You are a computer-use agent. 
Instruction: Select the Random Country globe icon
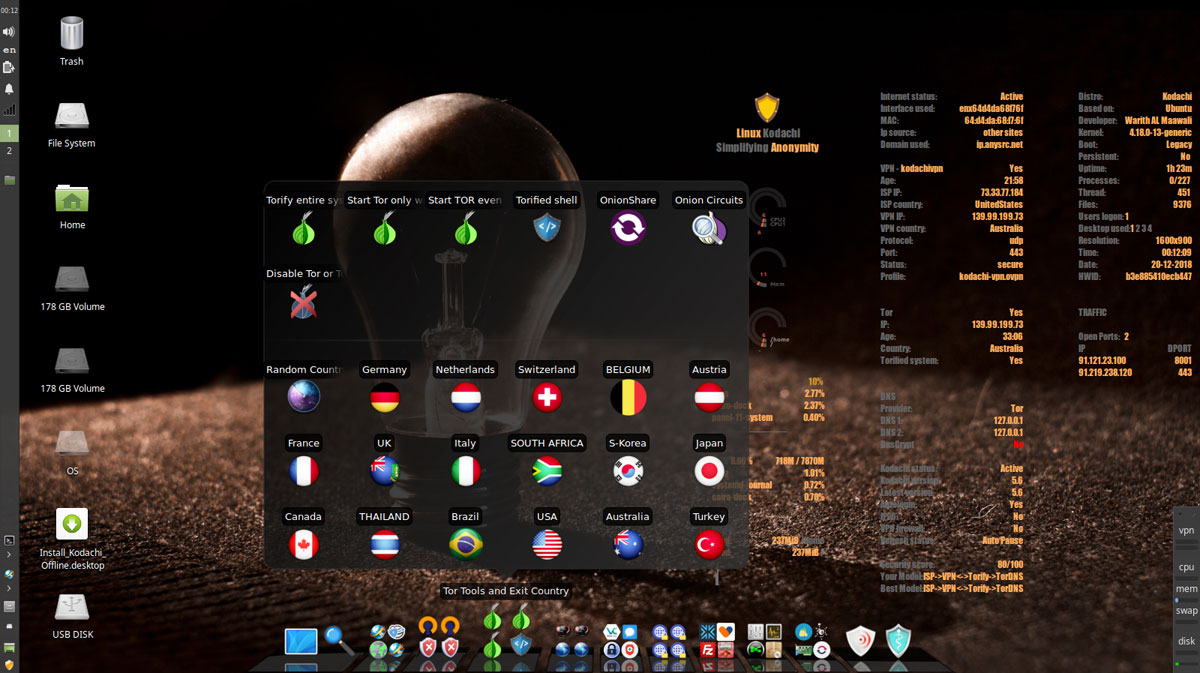coord(303,397)
